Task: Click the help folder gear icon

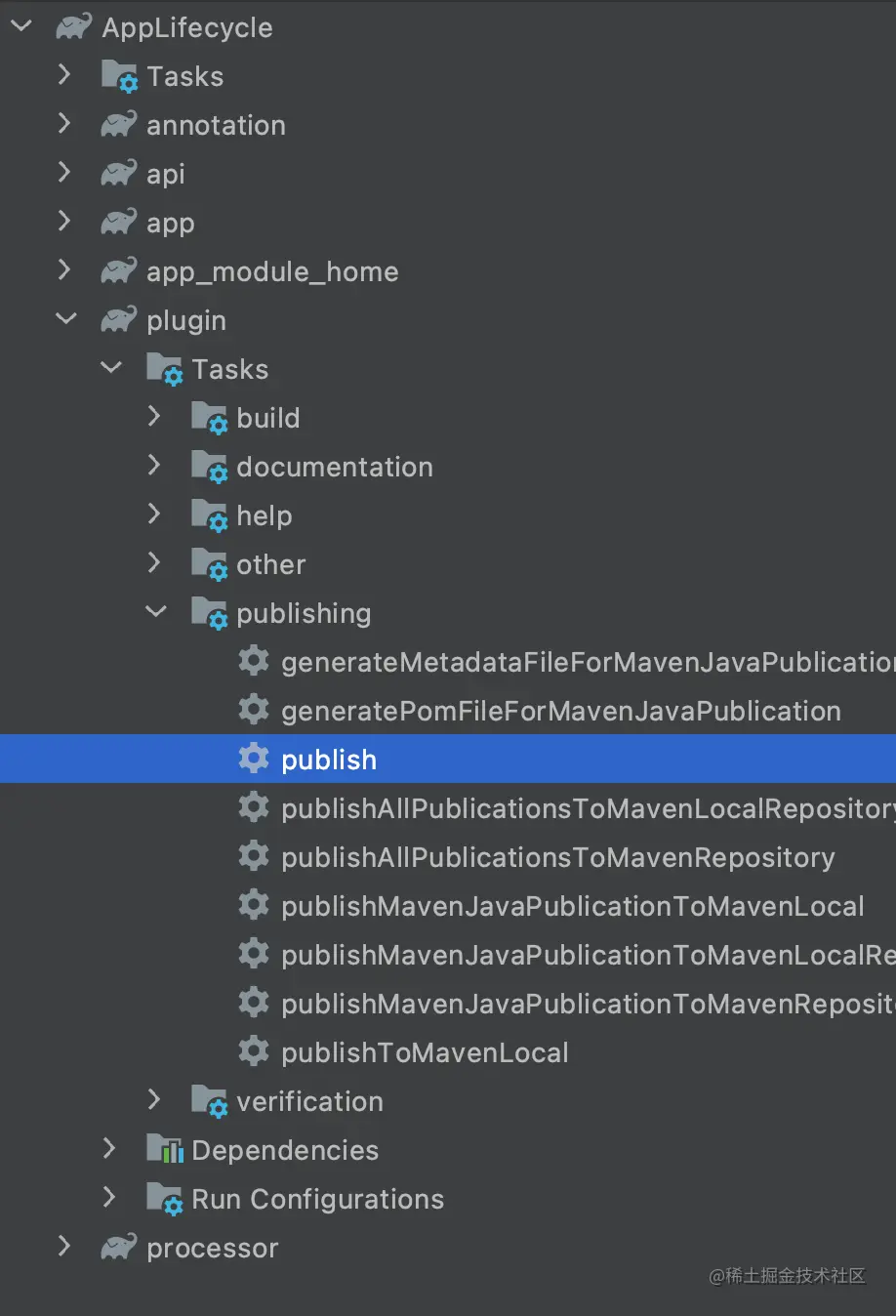Action: (x=210, y=516)
